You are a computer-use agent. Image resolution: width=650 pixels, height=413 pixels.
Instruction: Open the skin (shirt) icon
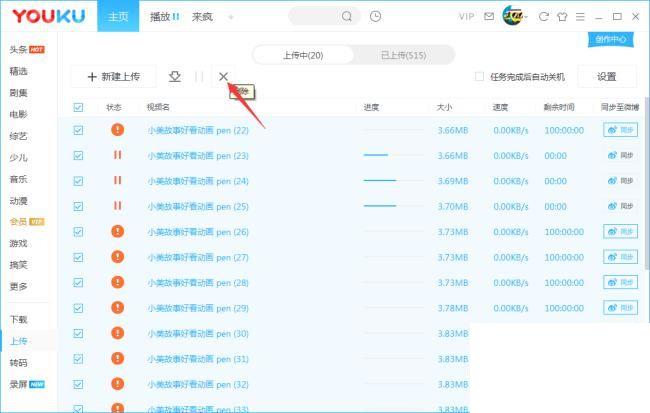coord(562,17)
